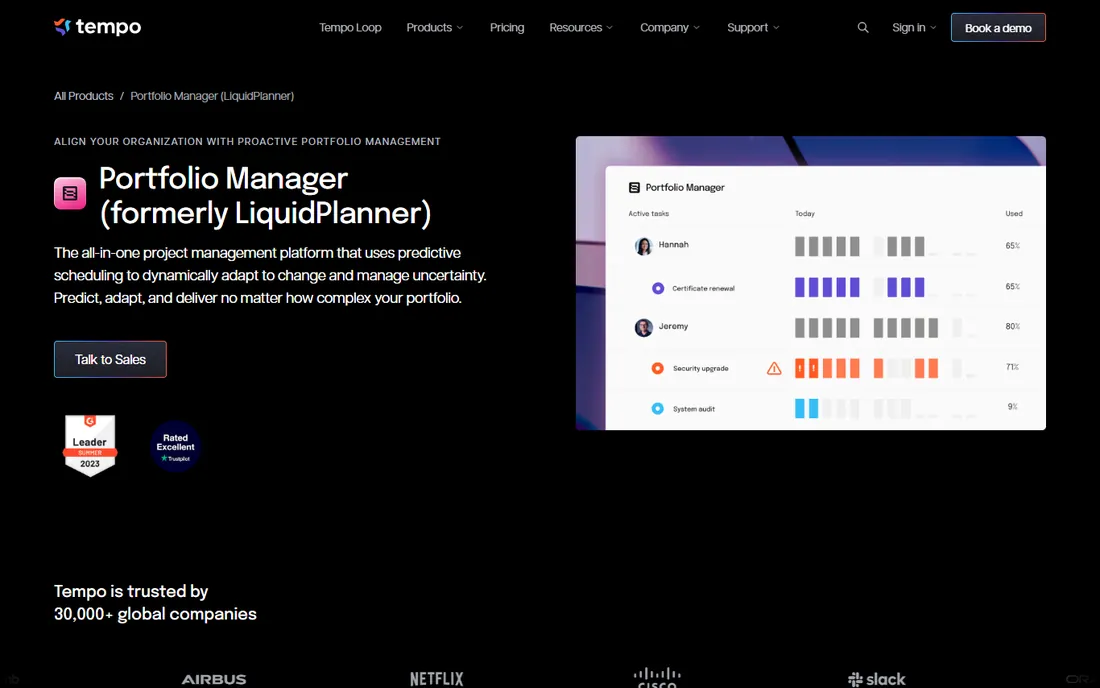
Task: Click the Portfolio Manager (LiquidPlanner) breadcrumb
Action: point(212,96)
